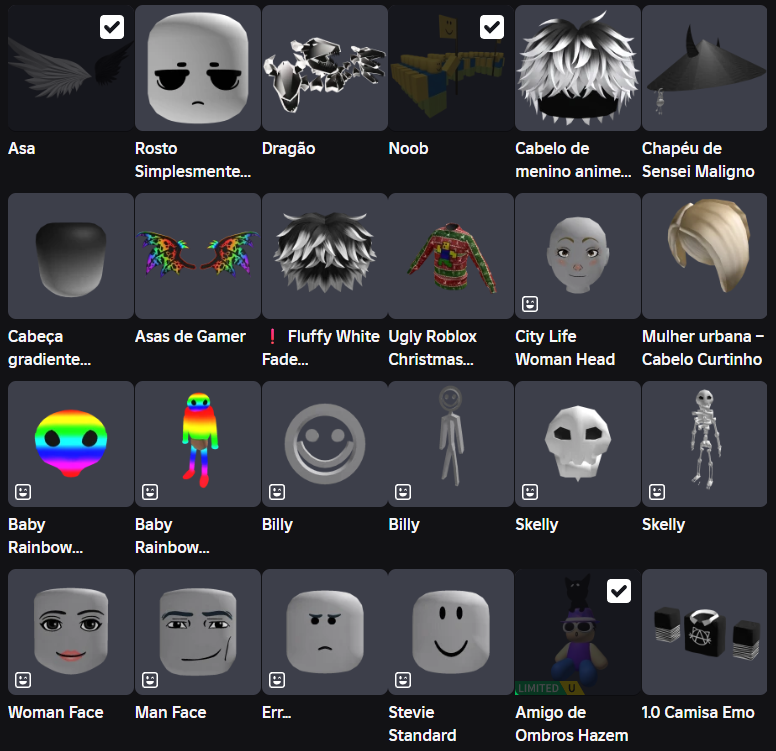Open the Rosto Simplesmente... item name

pyautogui.click(x=193, y=160)
